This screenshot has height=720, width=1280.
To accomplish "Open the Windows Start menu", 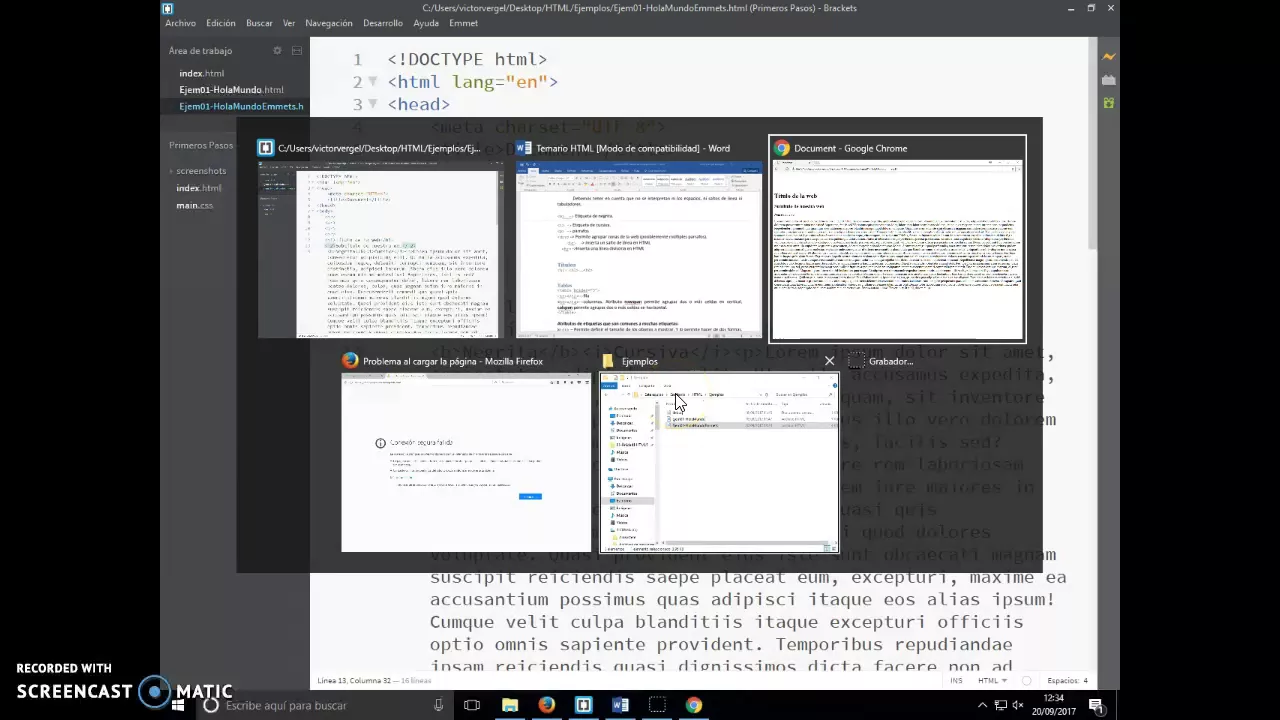I will (178, 705).
